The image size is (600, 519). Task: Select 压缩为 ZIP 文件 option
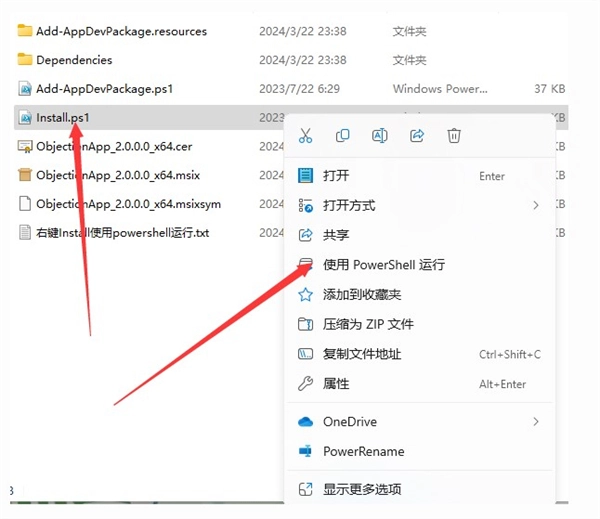pos(368,324)
